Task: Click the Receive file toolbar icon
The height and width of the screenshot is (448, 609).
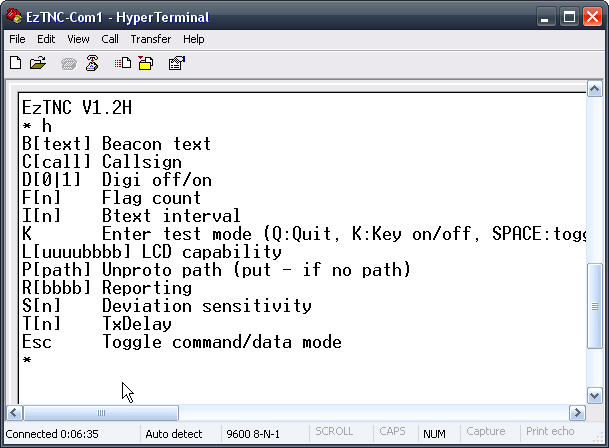Action: coord(146,63)
